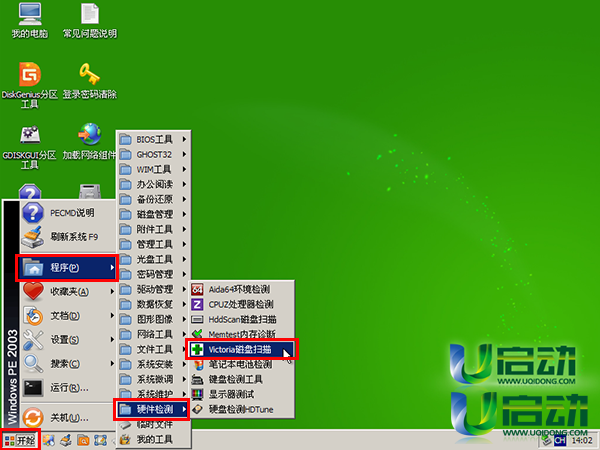Click the 显示器测试 monitor icon
Viewport: 600px width, 450px height.
pos(197,394)
